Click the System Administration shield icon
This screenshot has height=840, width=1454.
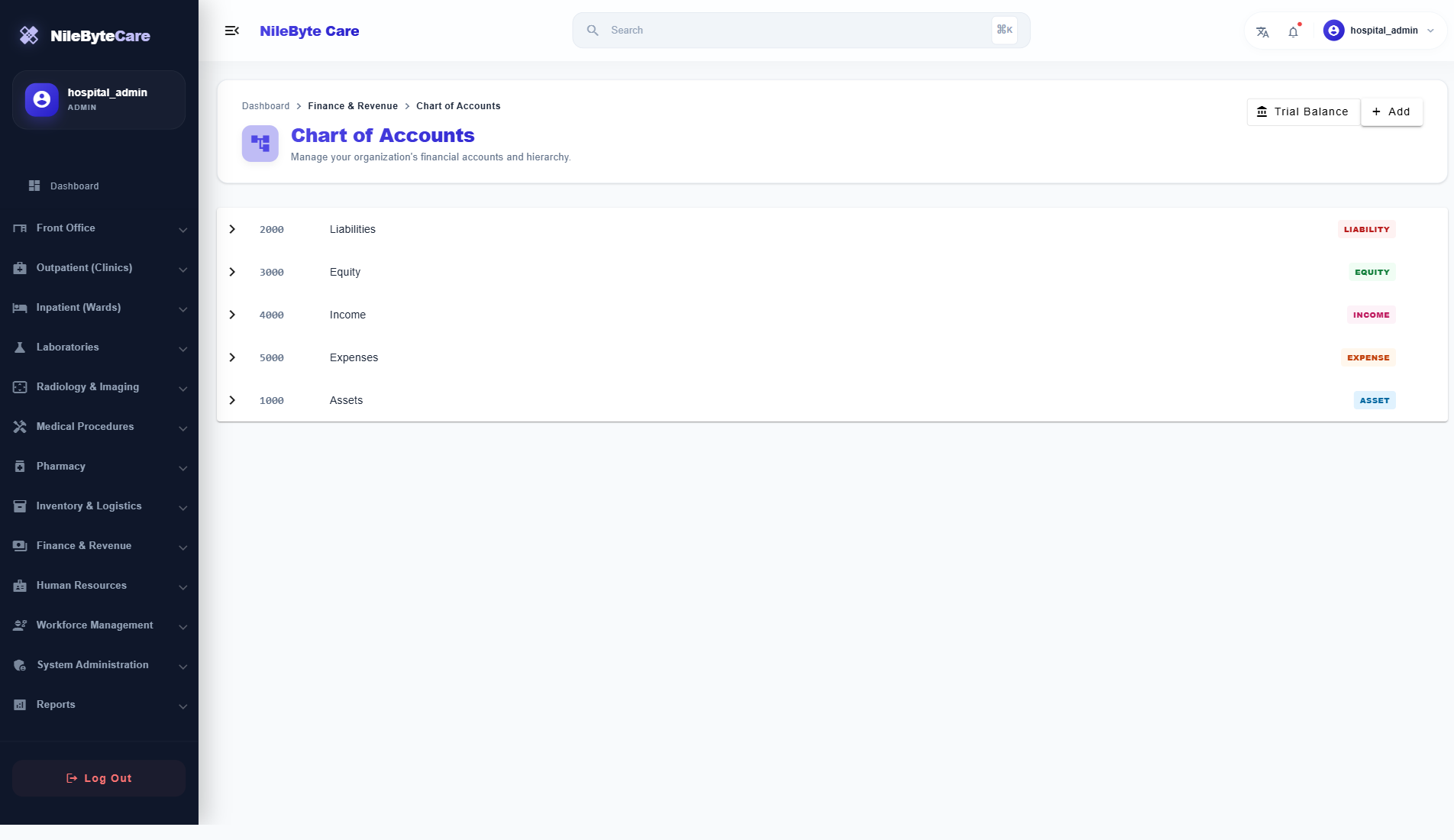pos(20,665)
